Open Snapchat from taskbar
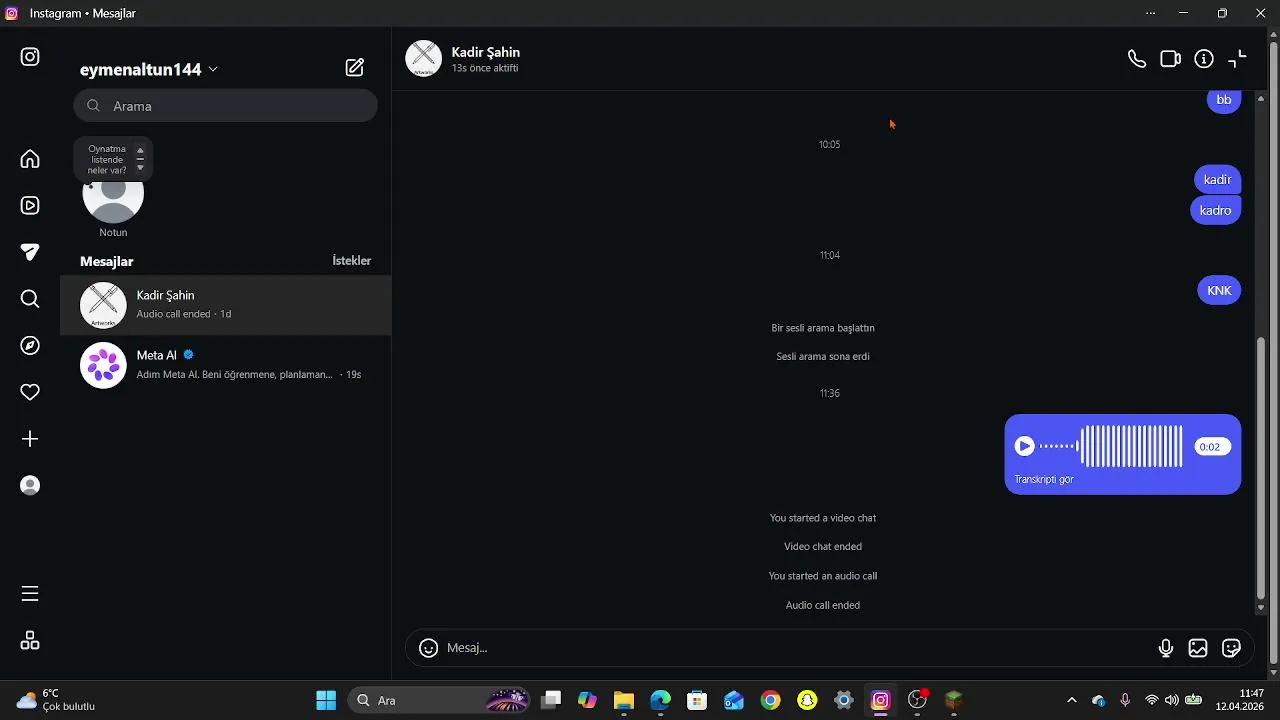Viewport: 1280px width, 720px height. pyautogui.click(x=807, y=700)
